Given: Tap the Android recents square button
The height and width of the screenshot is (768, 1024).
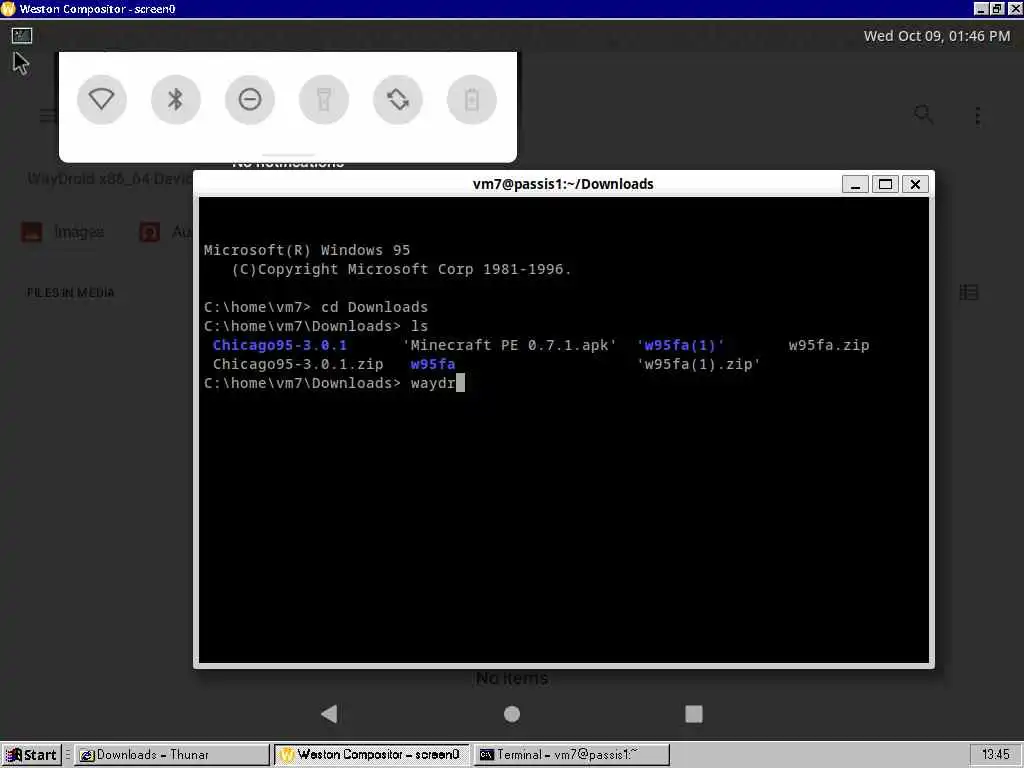Looking at the screenshot, I should pos(694,714).
